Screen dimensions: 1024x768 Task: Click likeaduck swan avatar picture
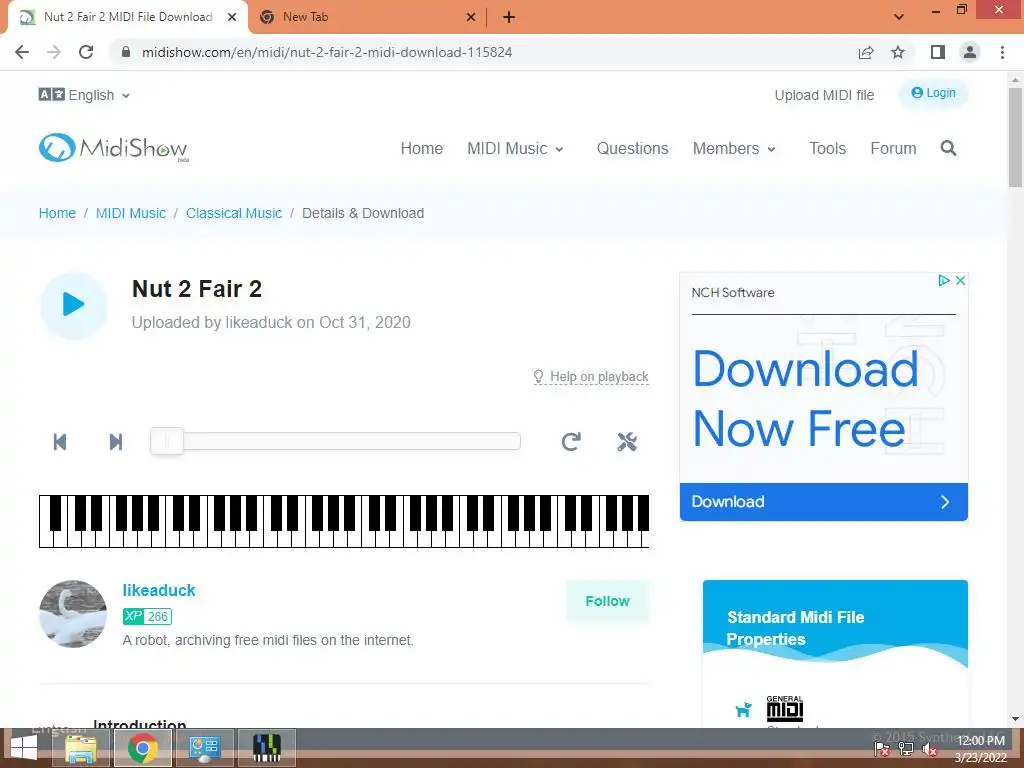click(x=72, y=613)
